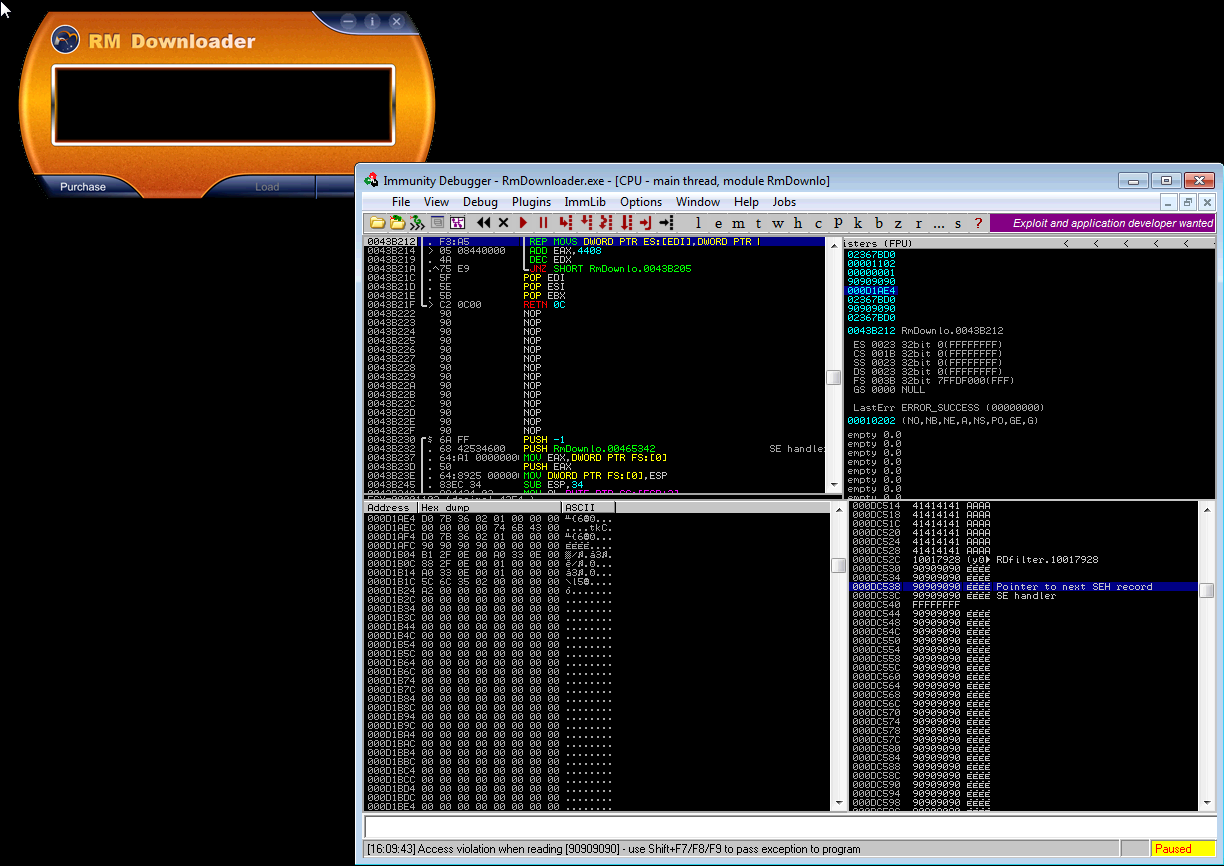Click the Trace over toolbar icon
Image resolution: width=1224 pixels, height=866 pixels.
pos(626,222)
